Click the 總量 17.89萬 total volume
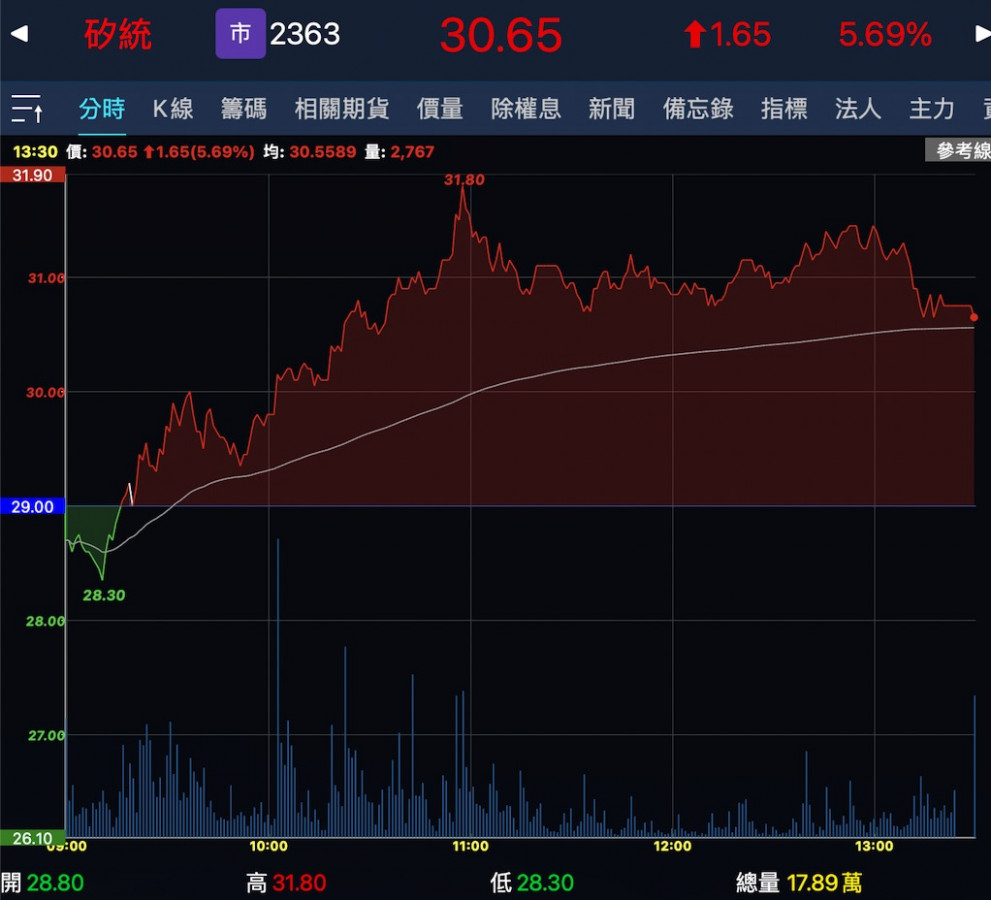The image size is (991, 900). [799, 882]
